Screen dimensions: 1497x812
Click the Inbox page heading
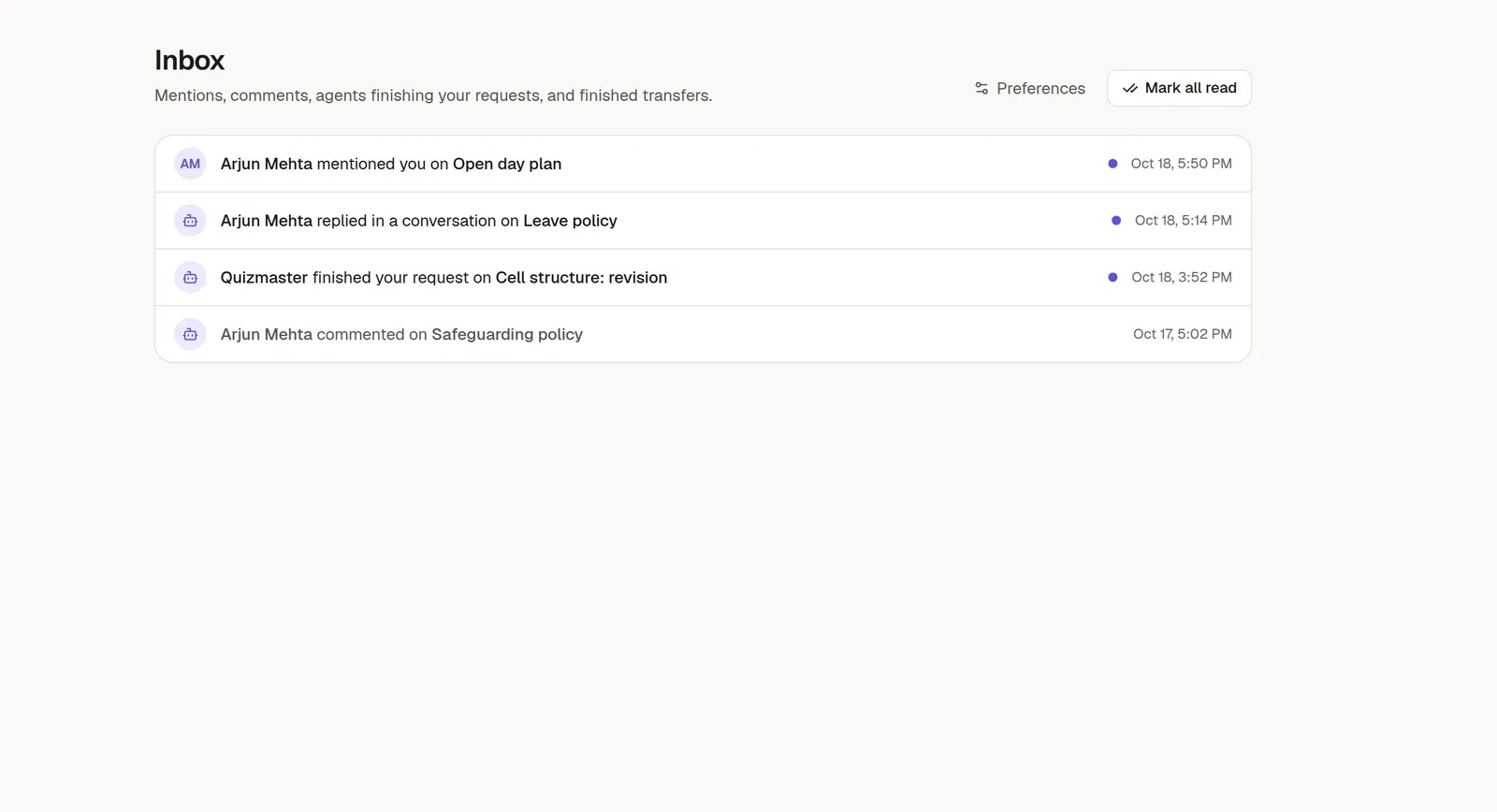189,60
